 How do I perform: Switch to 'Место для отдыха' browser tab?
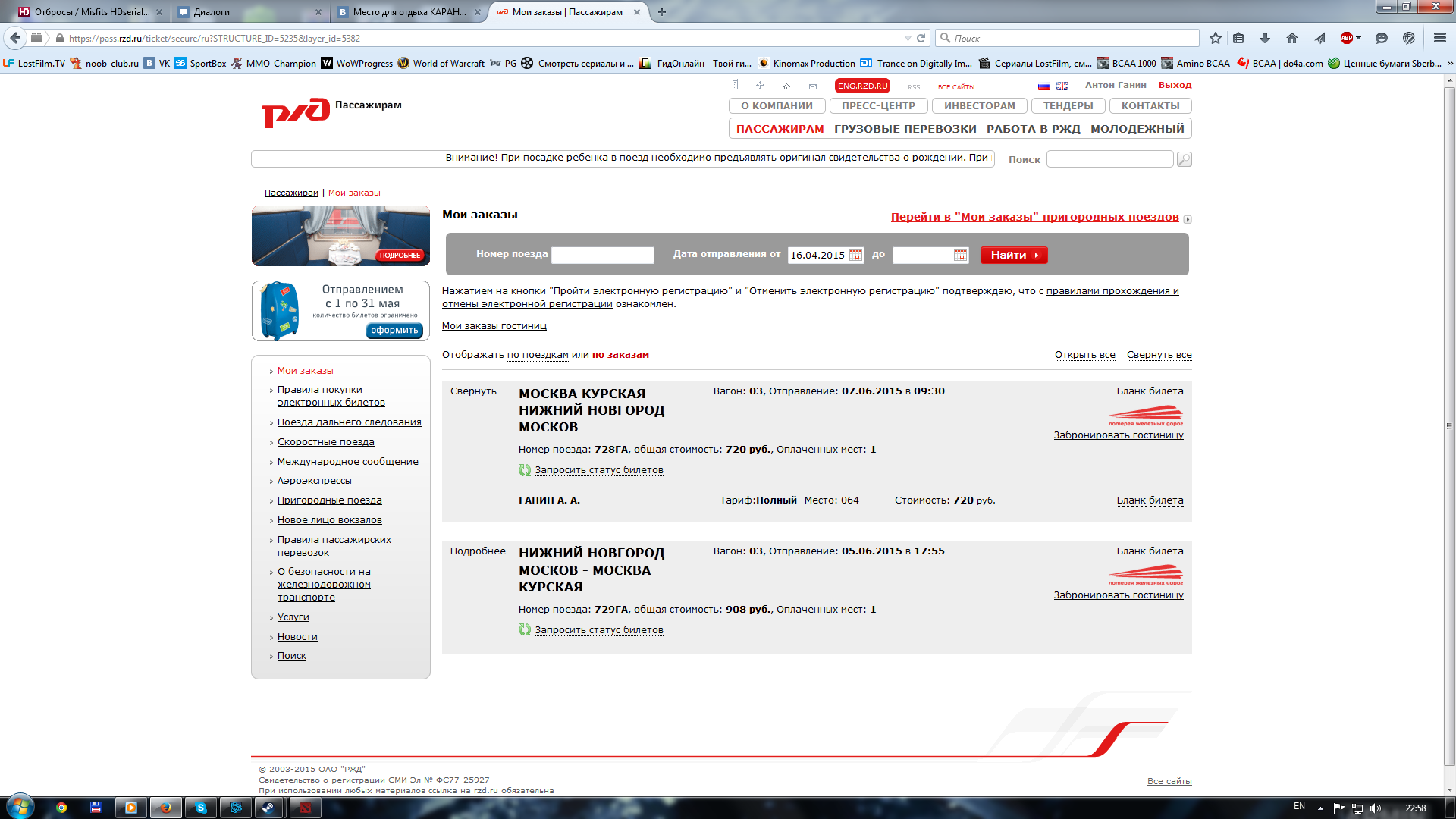[x=409, y=12]
